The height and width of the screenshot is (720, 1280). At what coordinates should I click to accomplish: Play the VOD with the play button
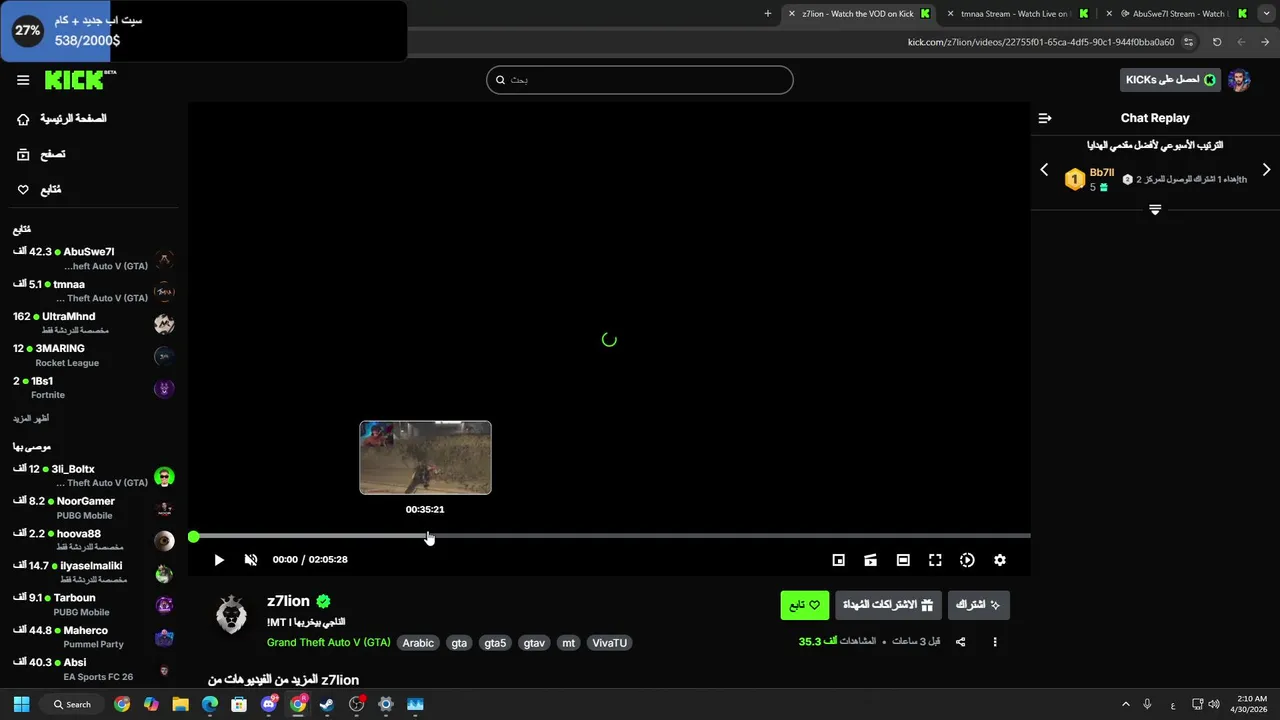pyautogui.click(x=219, y=560)
